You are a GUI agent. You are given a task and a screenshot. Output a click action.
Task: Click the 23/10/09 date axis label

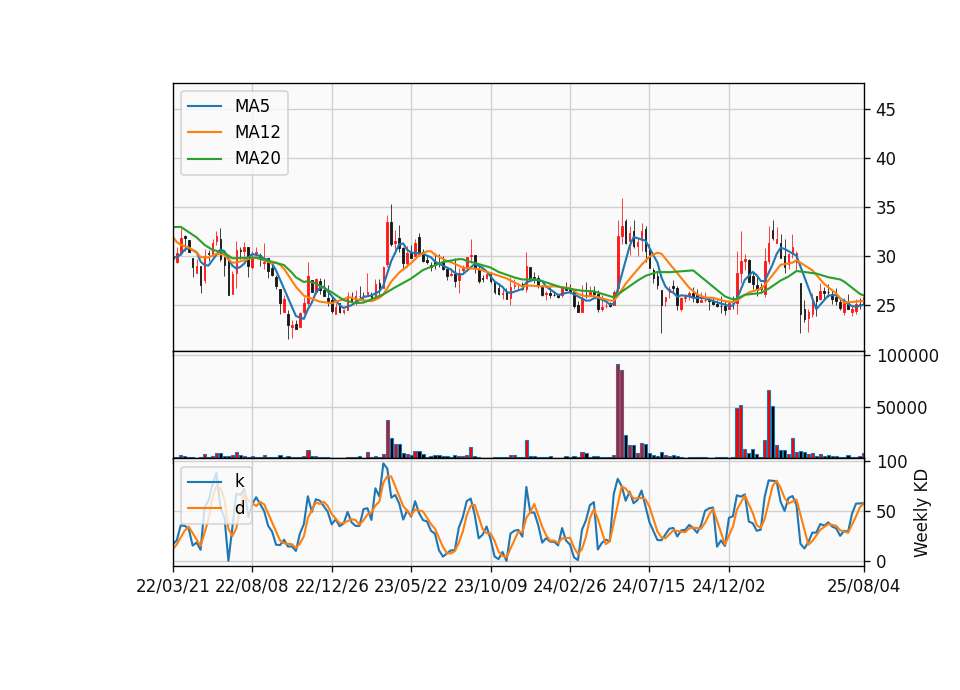coord(490,586)
